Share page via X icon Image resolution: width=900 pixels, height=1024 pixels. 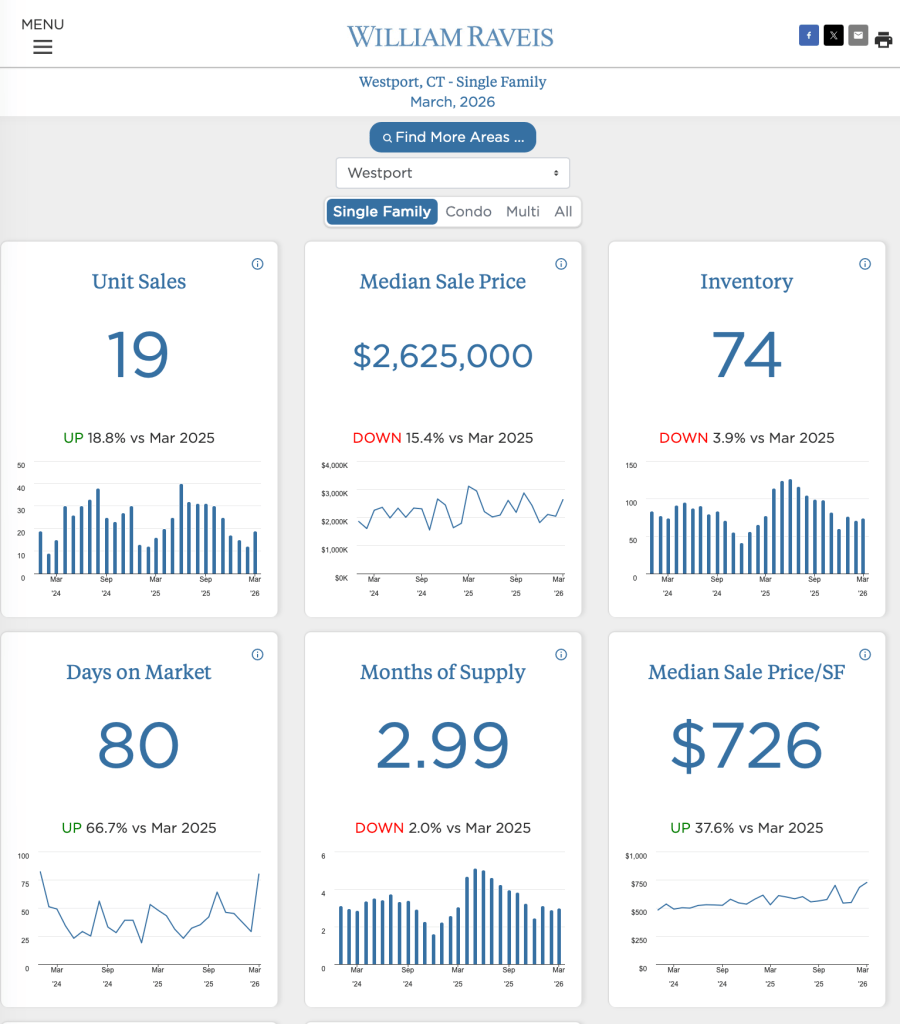pos(833,36)
